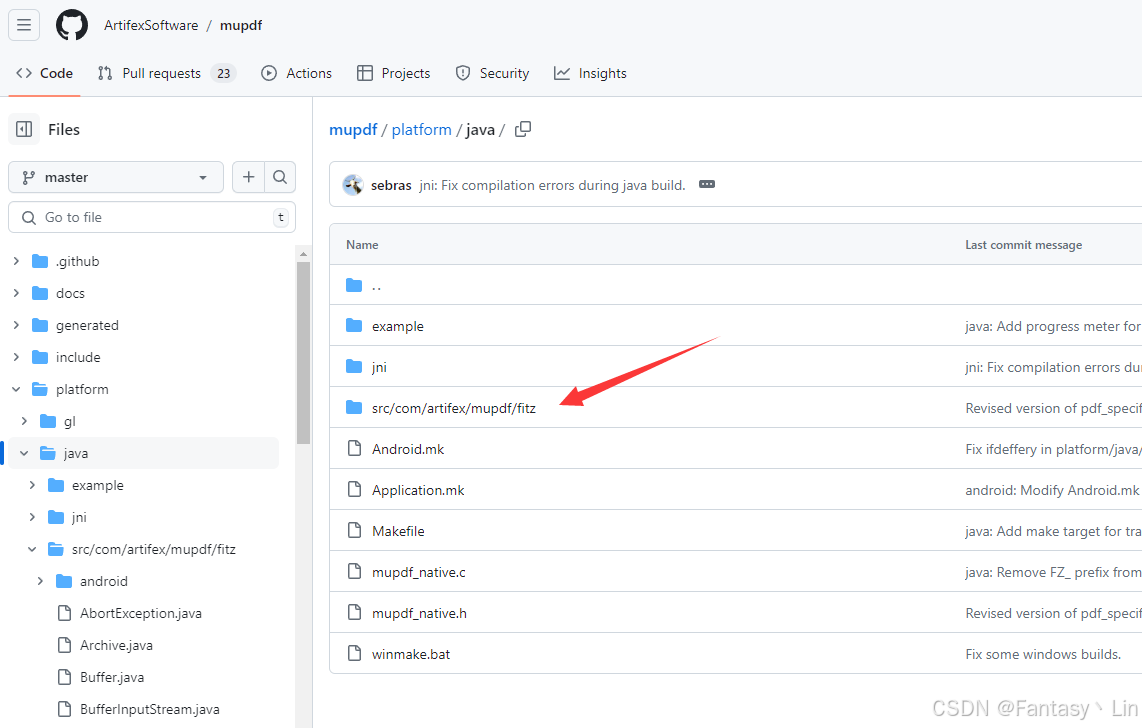Go to GitHub homepage via logo

(72, 25)
